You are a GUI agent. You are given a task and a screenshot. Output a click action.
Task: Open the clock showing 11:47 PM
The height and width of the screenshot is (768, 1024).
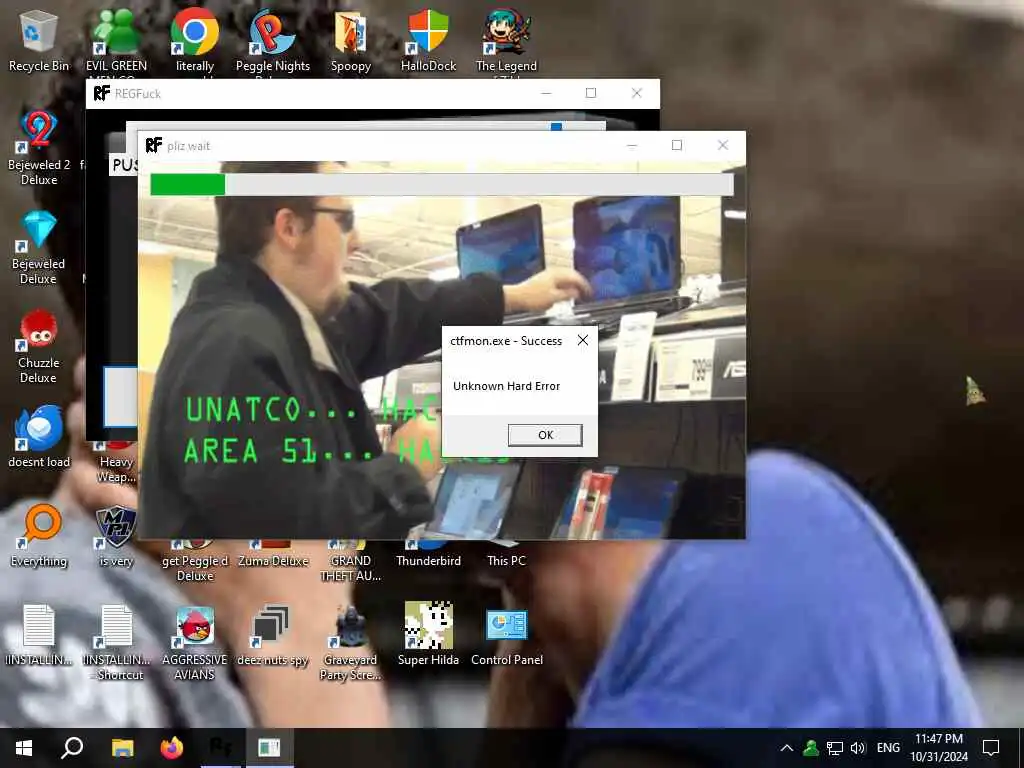(939, 748)
